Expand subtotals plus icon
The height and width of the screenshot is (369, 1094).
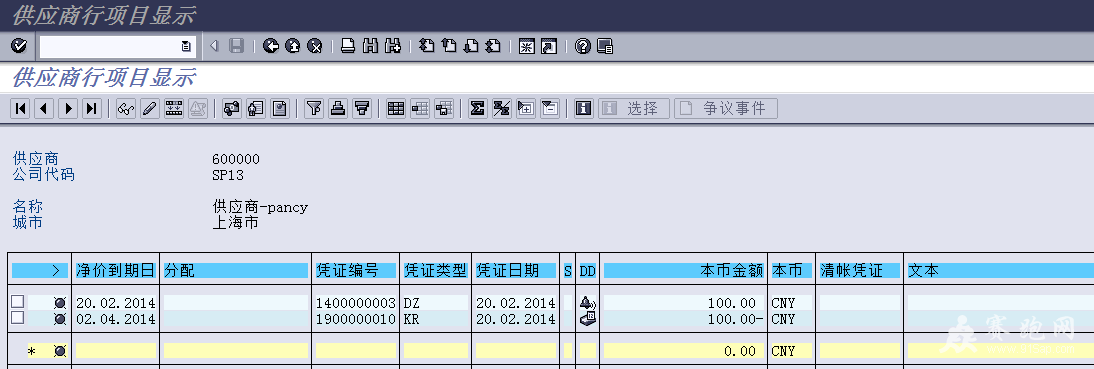pyautogui.click(x=525, y=108)
